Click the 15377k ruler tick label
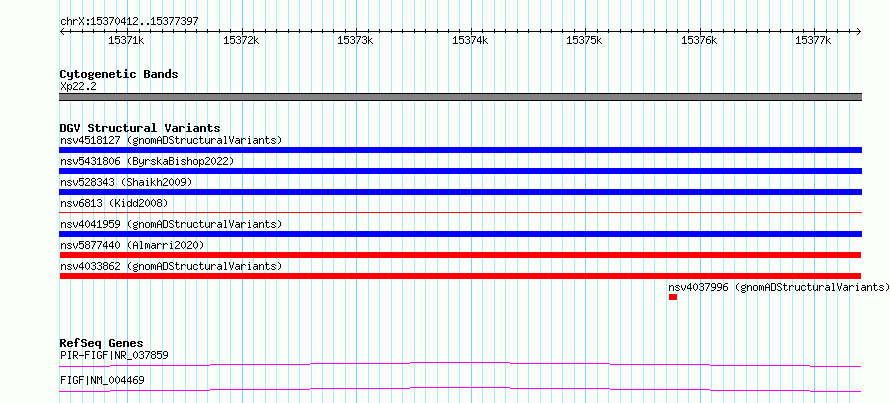890x403 pixels. coord(813,41)
